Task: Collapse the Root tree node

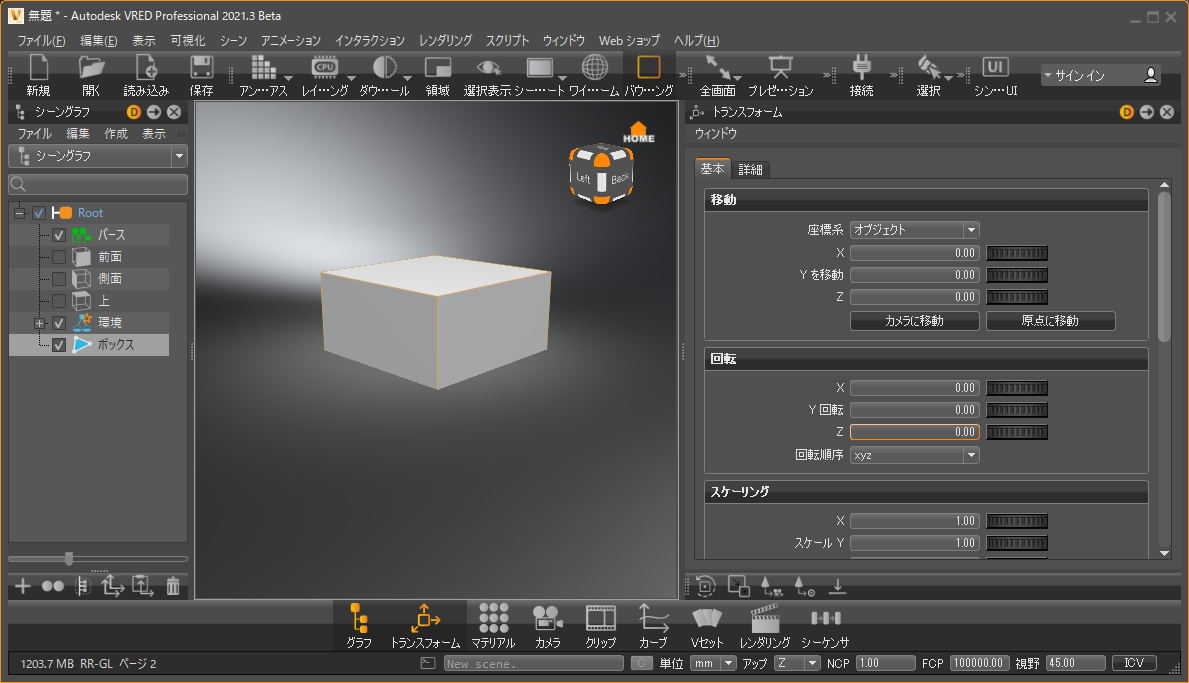Action: [x=20, y=213]
